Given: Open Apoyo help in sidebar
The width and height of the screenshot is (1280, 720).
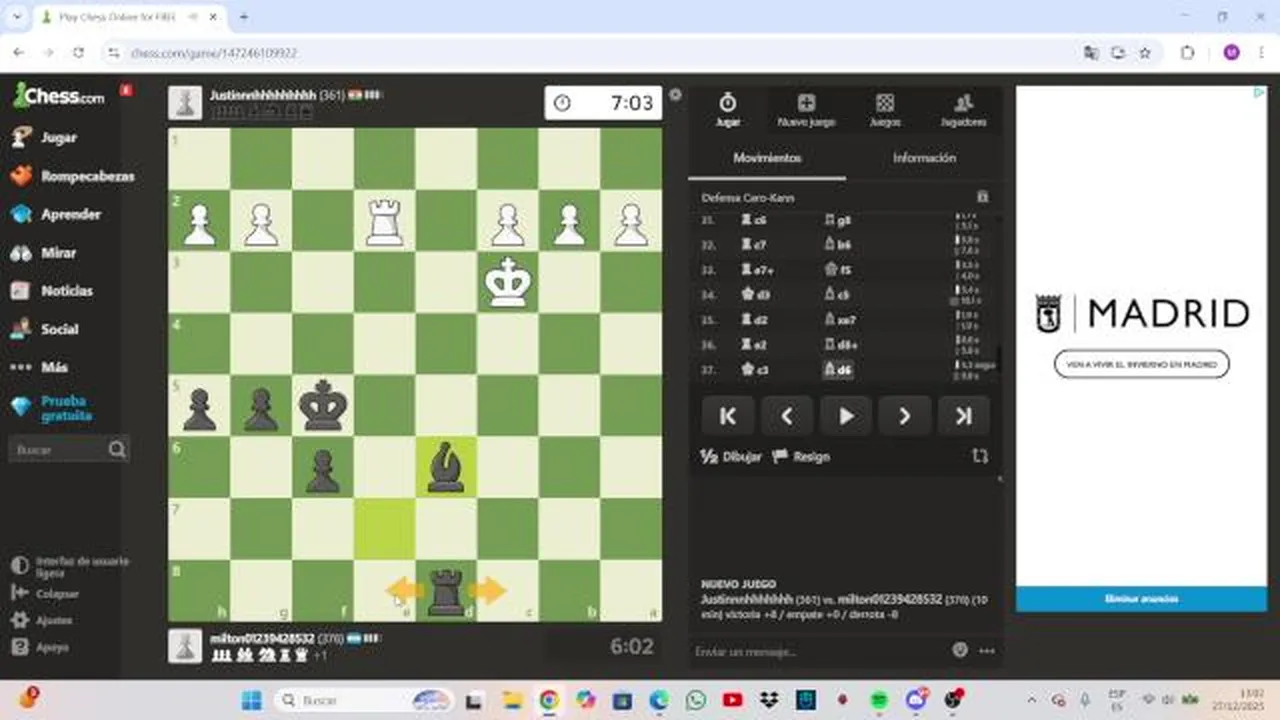Looking at the screenshot, I should point(40,647).
